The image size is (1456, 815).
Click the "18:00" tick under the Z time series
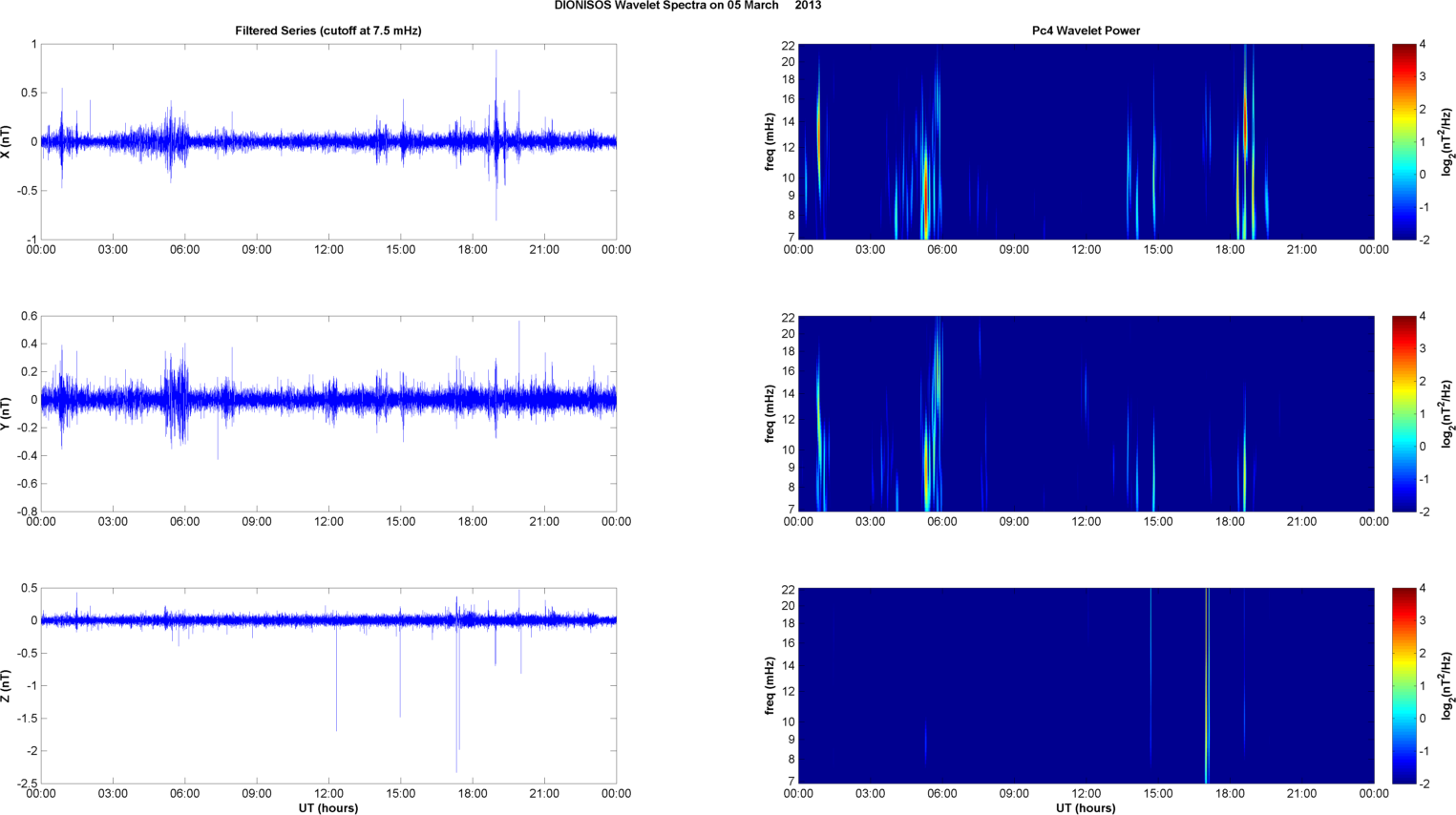(473, 794)
